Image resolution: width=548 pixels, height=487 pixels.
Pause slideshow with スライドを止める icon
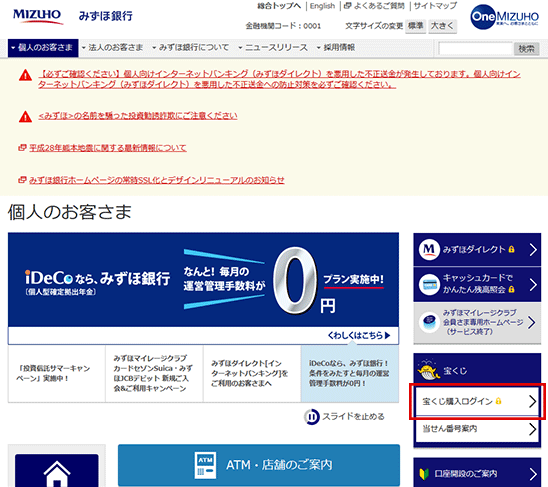pos(311,416)
